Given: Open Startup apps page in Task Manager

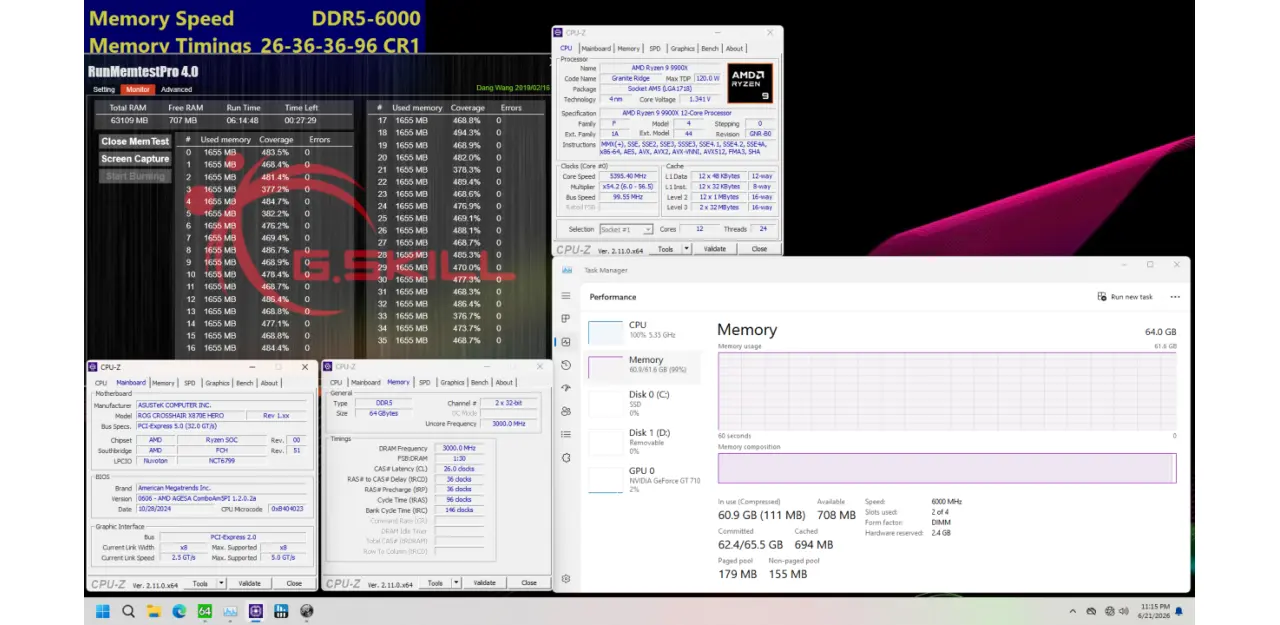Looking at the screenshot, I should 566,388.
